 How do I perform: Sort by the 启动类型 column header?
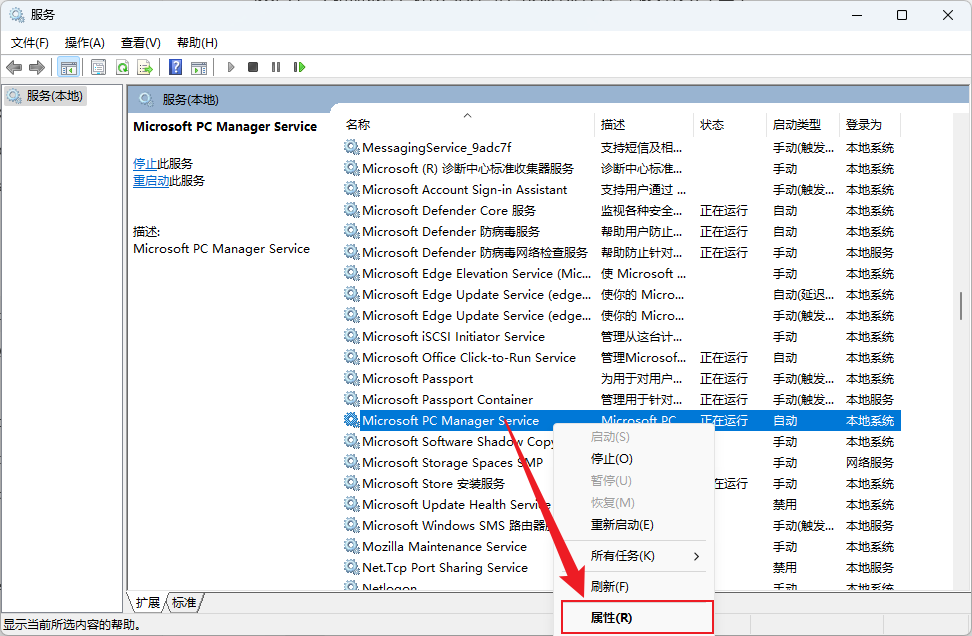796,125
